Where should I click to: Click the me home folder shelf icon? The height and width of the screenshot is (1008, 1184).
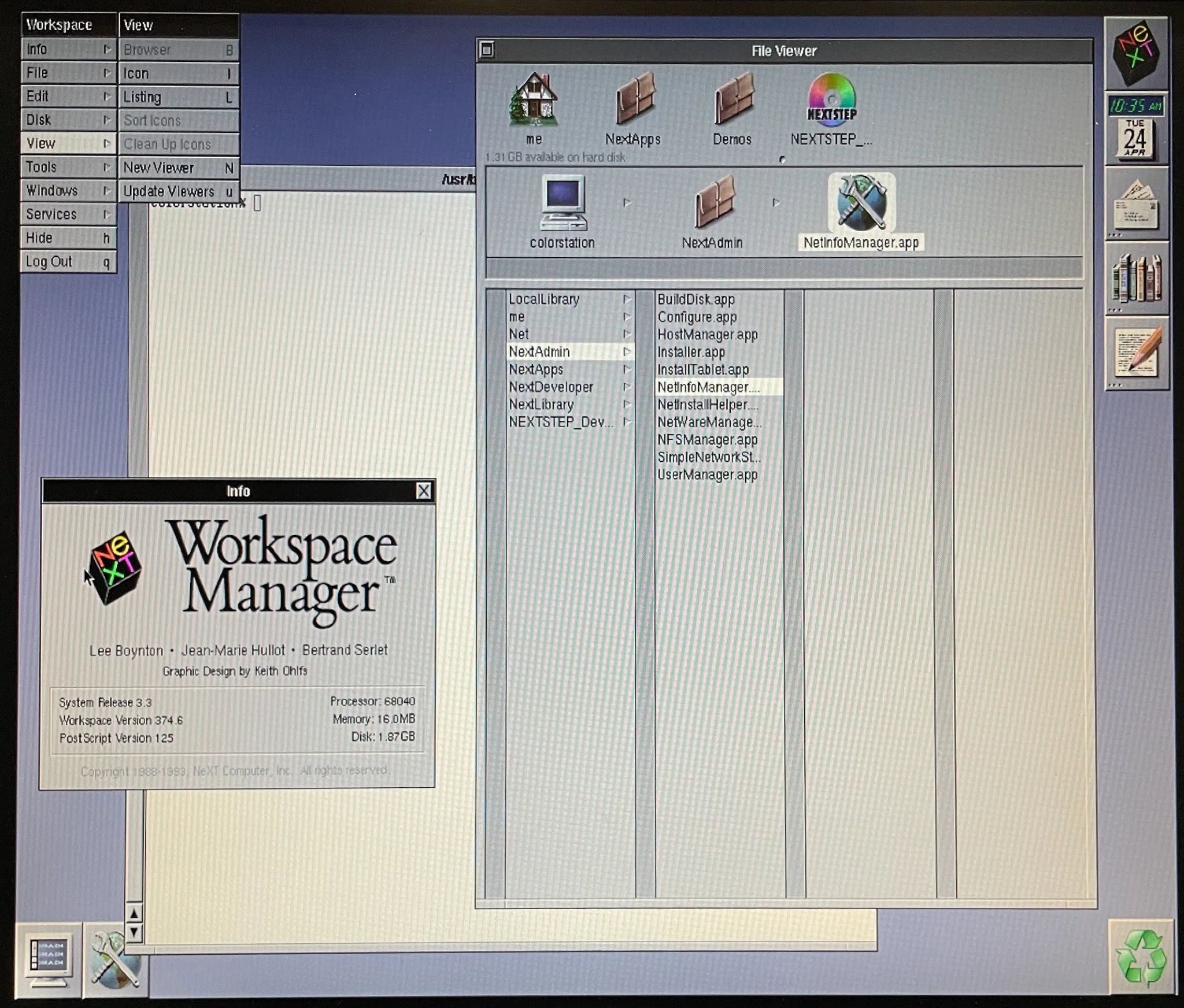[x=534, y=99]
